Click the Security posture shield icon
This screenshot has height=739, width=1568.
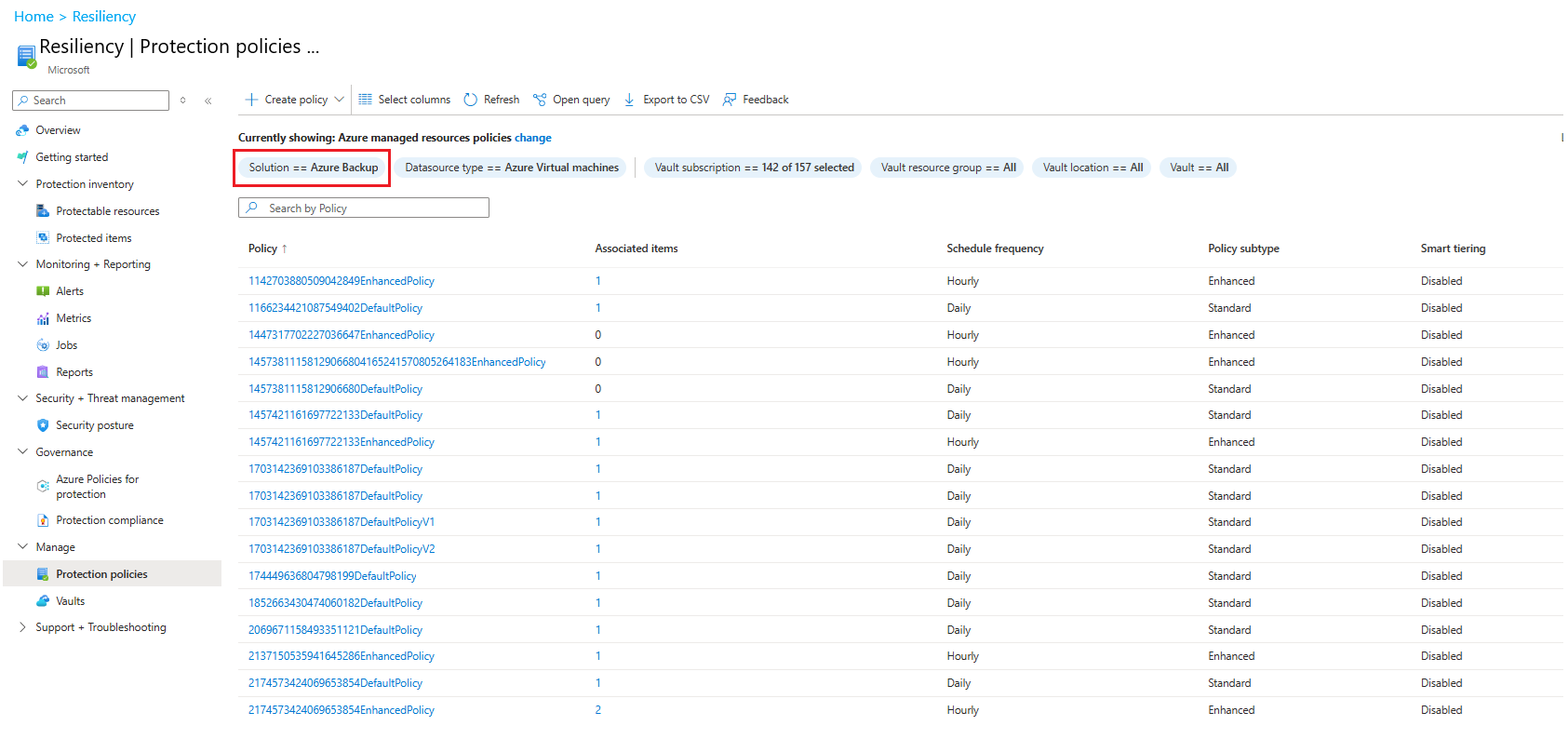coord(43,425)
